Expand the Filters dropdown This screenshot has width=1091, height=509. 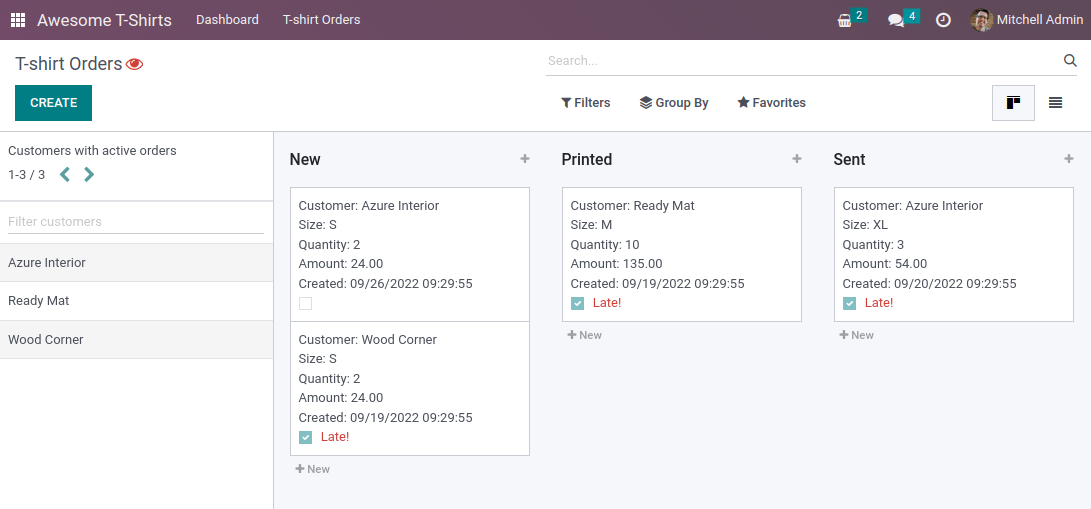coord(586,103)
